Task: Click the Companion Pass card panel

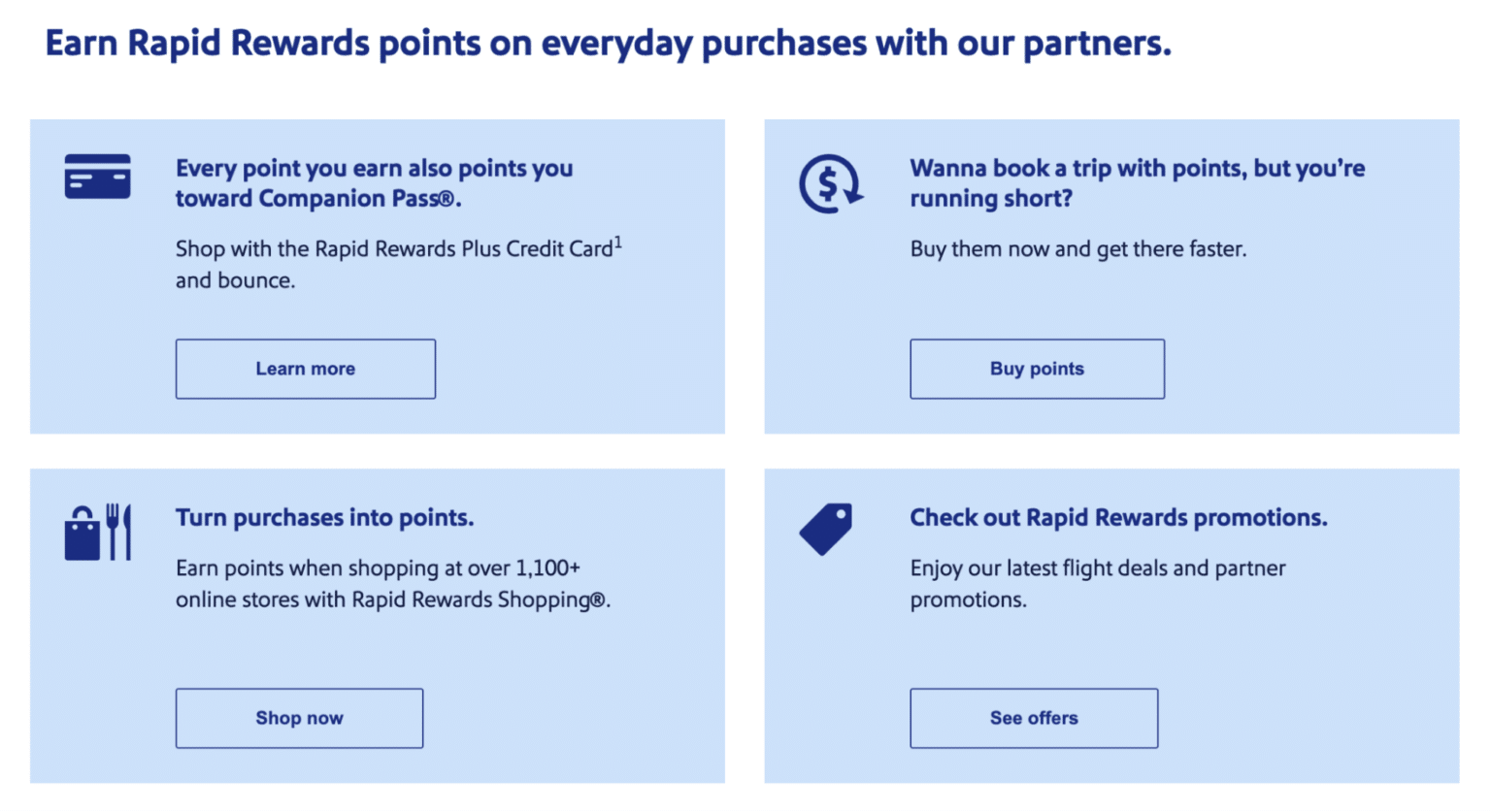Action: pyautogui.click(x=378, y=276)
